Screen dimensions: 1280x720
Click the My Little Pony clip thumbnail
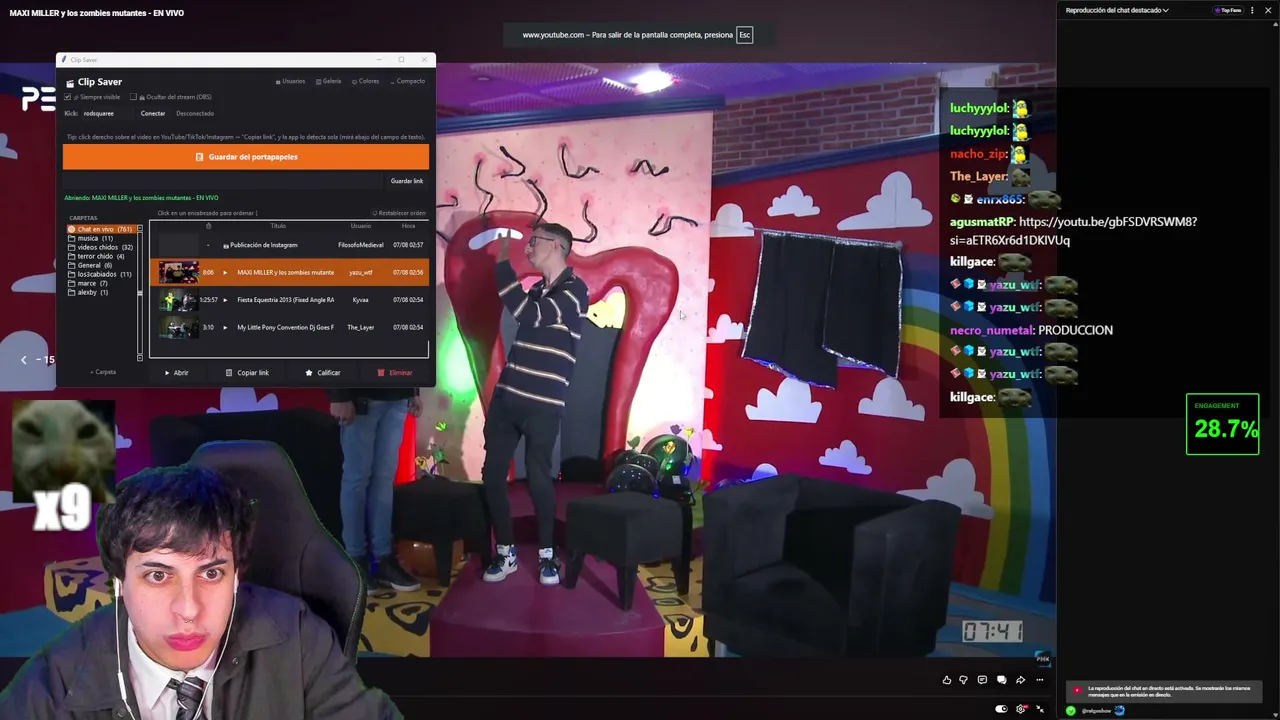coord(177,327)
